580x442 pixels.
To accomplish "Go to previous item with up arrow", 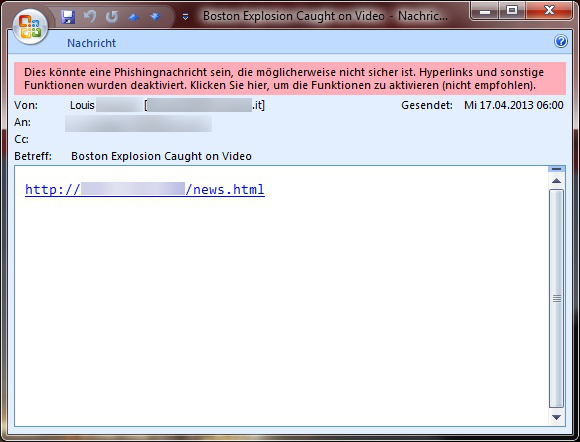I will pos(134,17).
